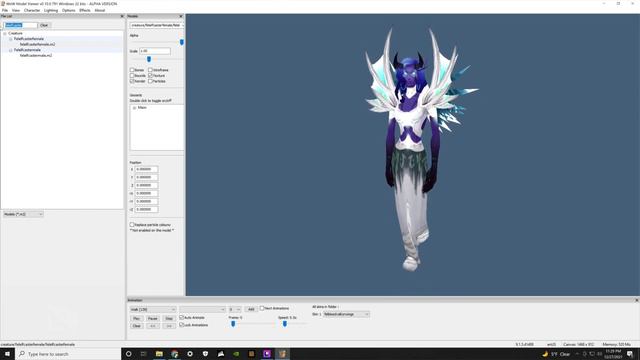Open the Skin dropdown
Screen dimensions: 640x360
pyautogui.click(x=346, y=314)
